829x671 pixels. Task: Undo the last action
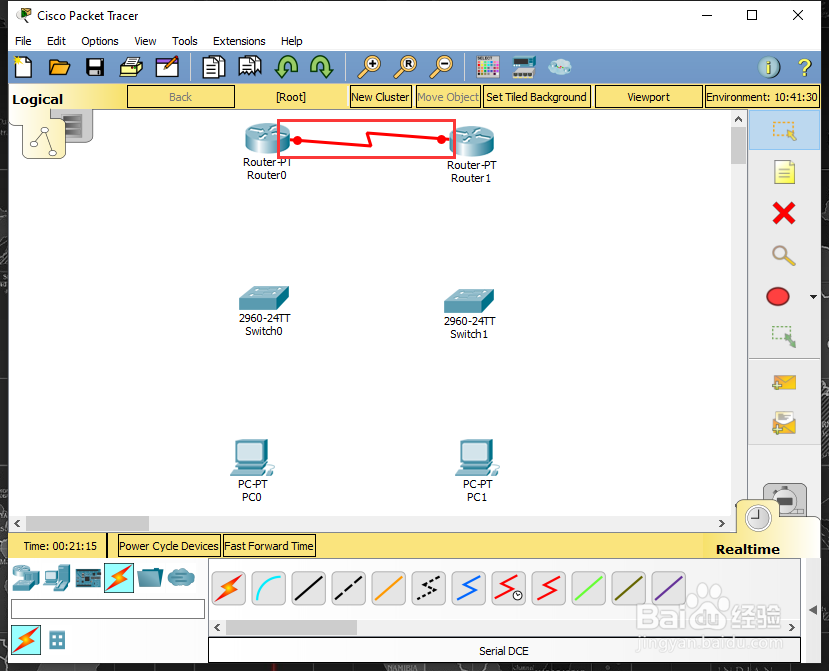coord(287,67)
